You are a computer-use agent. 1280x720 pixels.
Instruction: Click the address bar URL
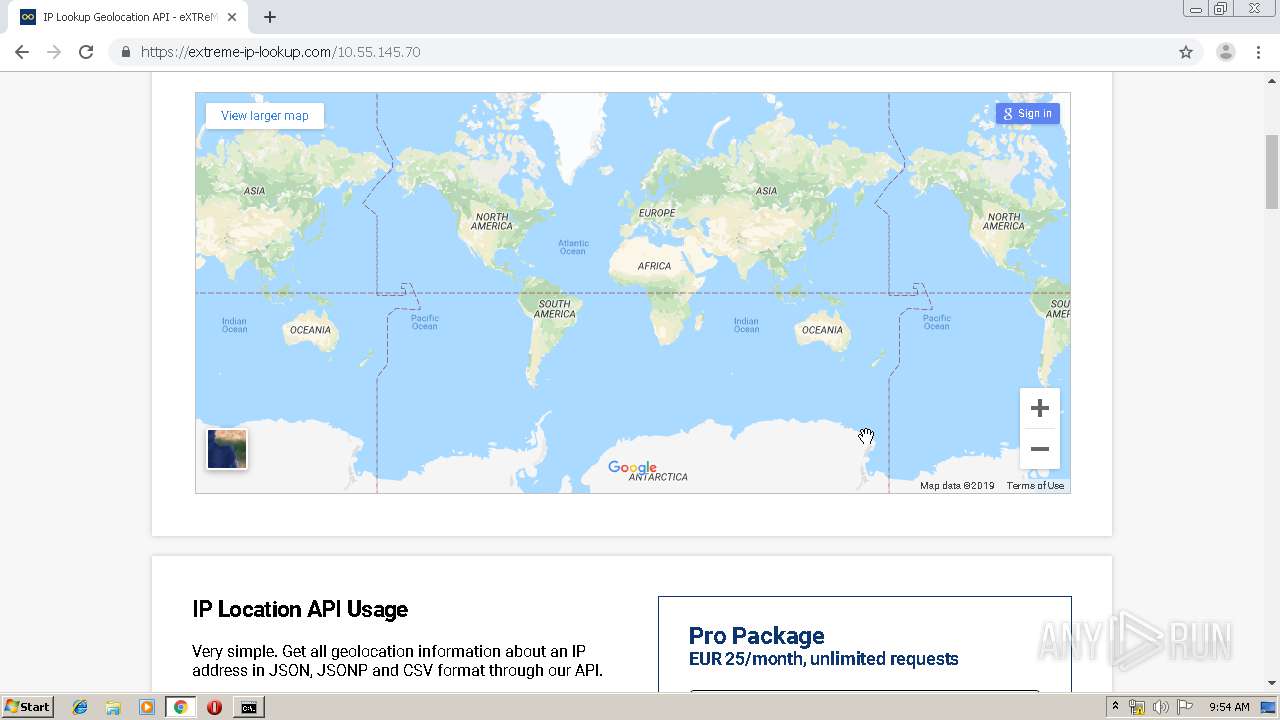coord(280,52)
